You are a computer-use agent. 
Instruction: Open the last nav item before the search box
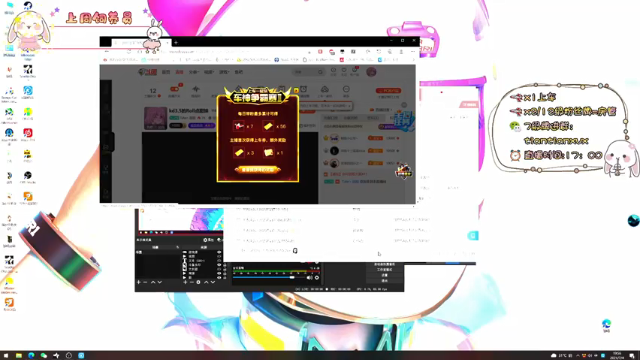coord(239,72)
